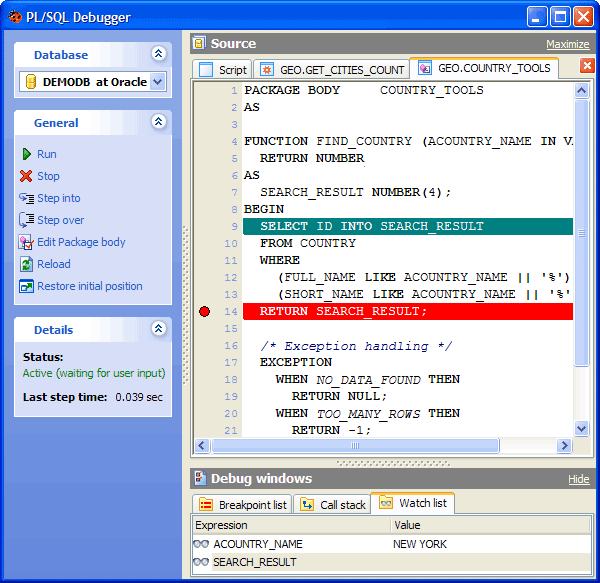Click the red Stop icon

27,176
